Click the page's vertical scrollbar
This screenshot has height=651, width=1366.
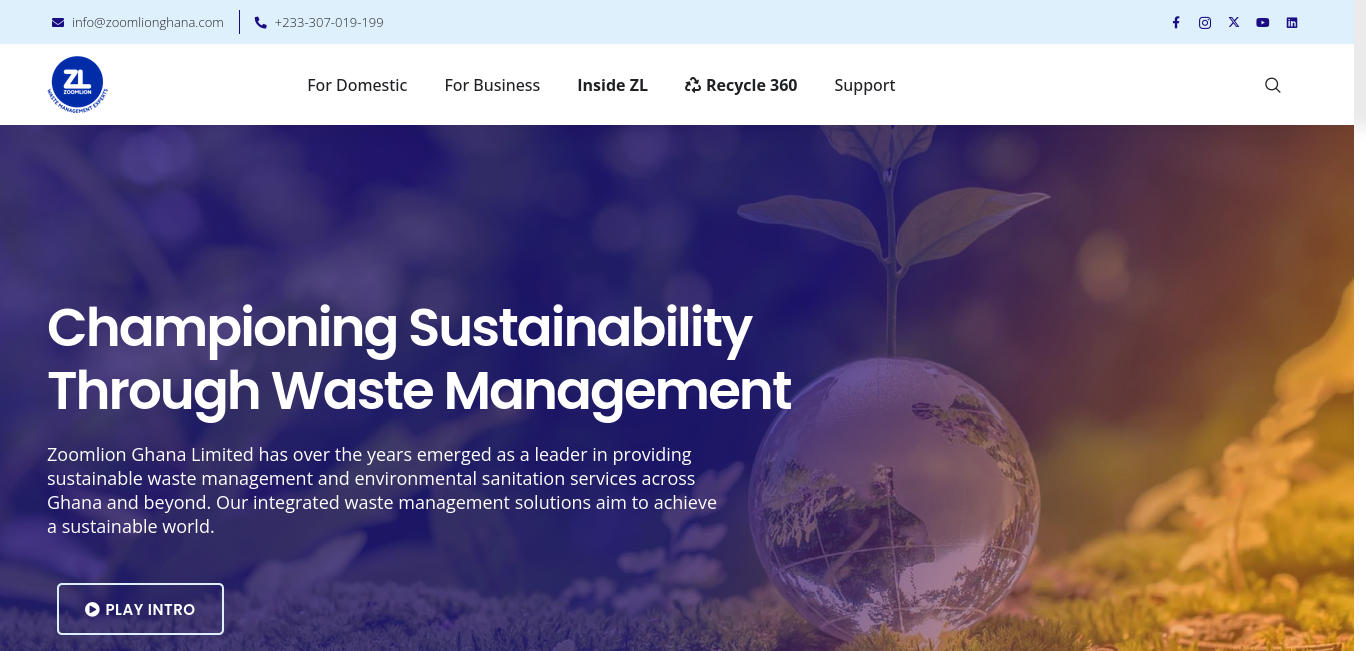click(1360, 325)
